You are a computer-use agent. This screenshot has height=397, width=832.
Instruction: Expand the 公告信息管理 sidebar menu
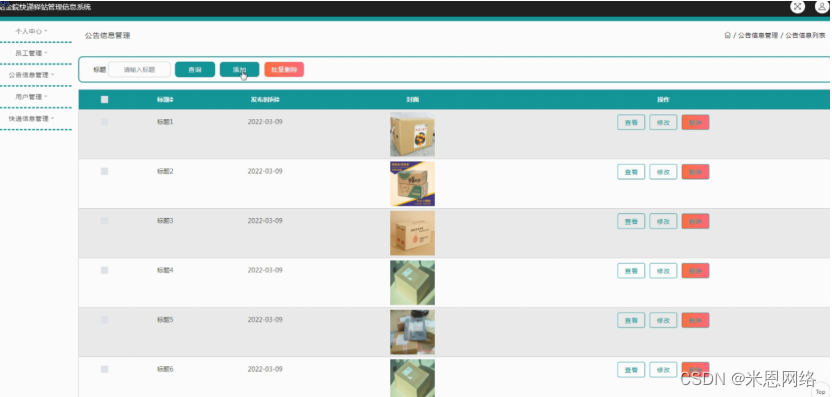pyautogui.click(x=31, y=75)
